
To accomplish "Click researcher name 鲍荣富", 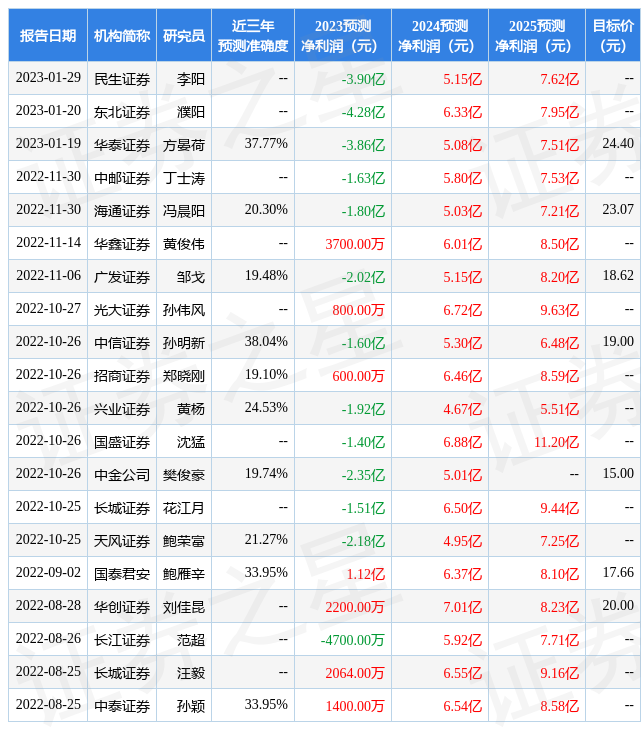I will [x=184, y=541].
